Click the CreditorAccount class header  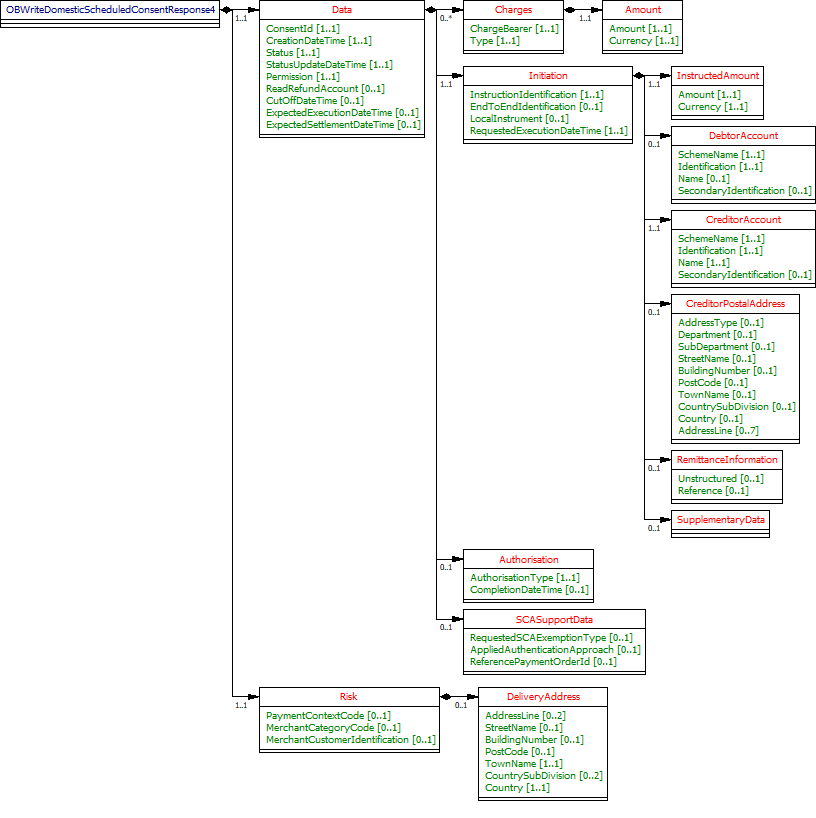pyautogui.click(x=743, y=219)
